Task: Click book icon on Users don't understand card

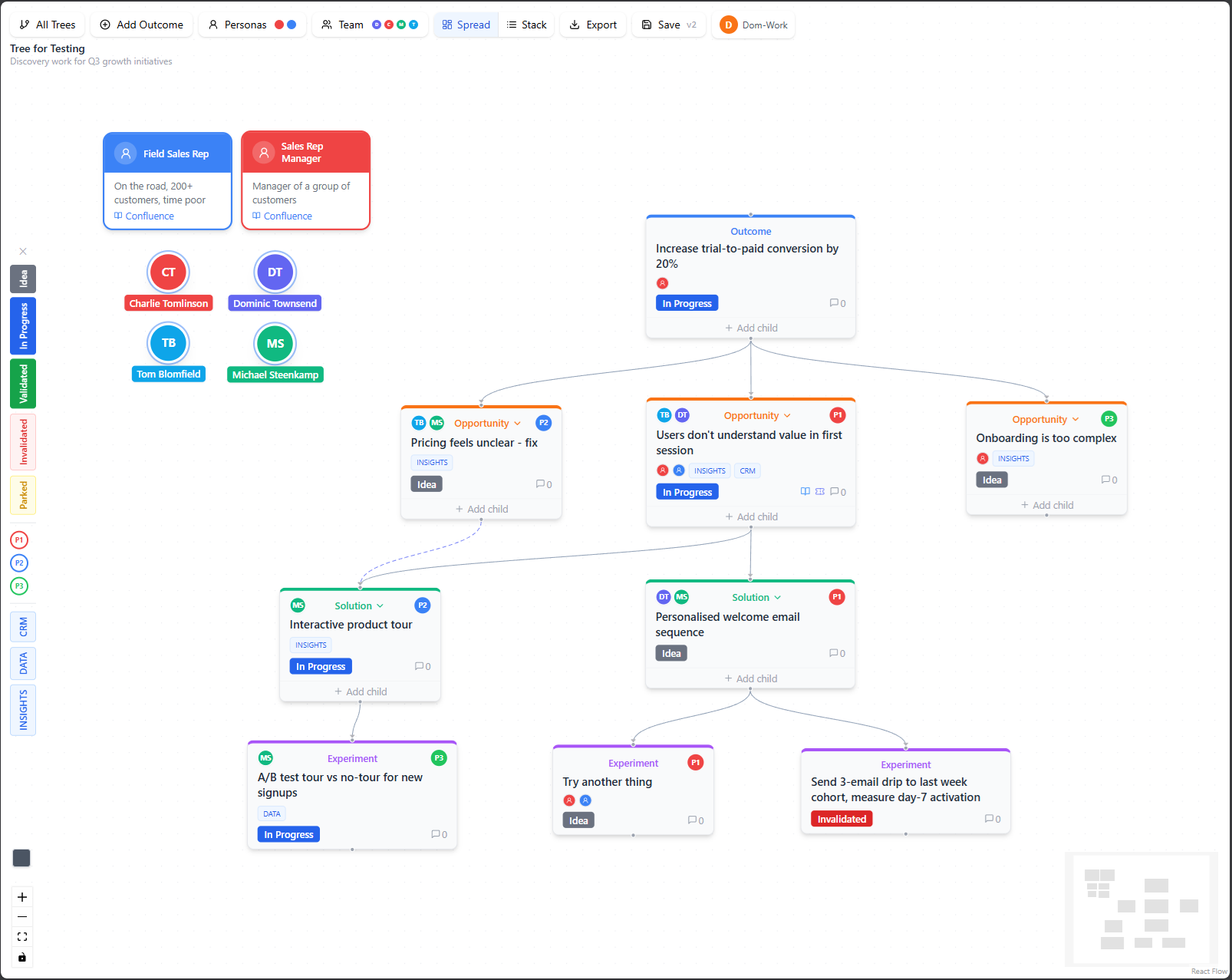Action: point(805,491)
